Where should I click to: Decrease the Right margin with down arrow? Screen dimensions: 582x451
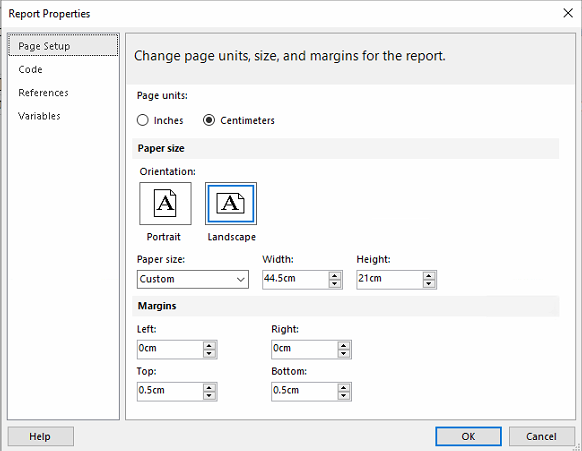[x=343, y=353]
